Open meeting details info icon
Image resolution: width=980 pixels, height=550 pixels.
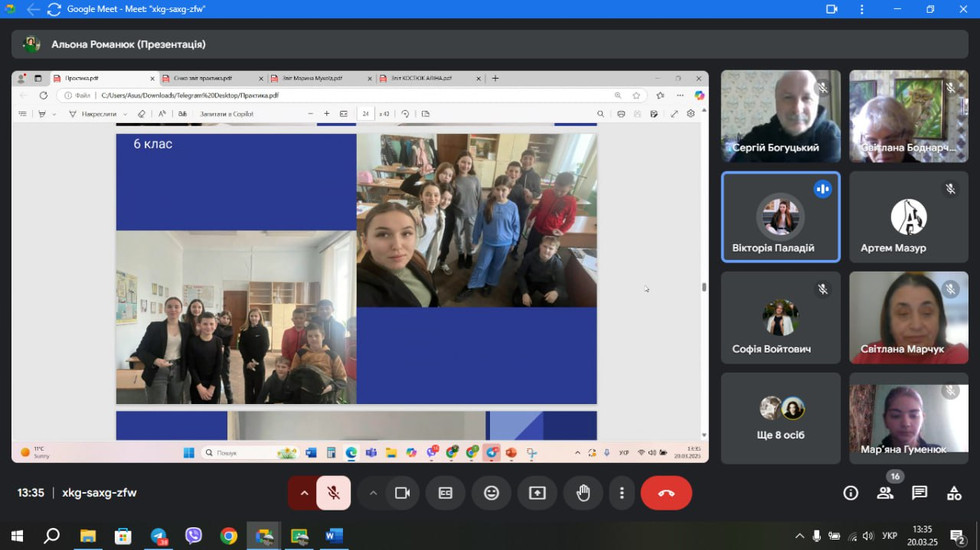click(851, 493)
